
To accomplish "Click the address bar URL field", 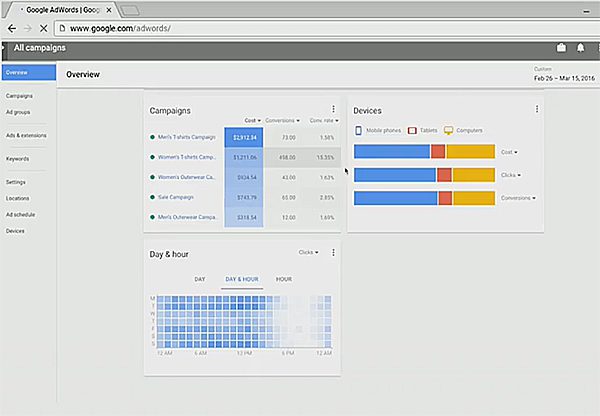I will click(x=327, y=28).
